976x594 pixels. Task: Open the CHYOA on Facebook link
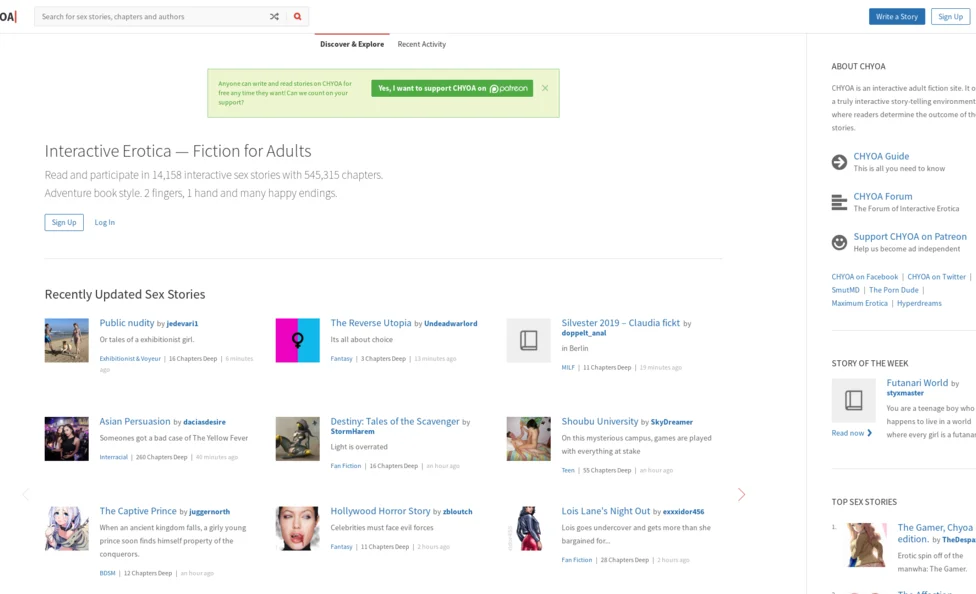(x=864, y=277)
